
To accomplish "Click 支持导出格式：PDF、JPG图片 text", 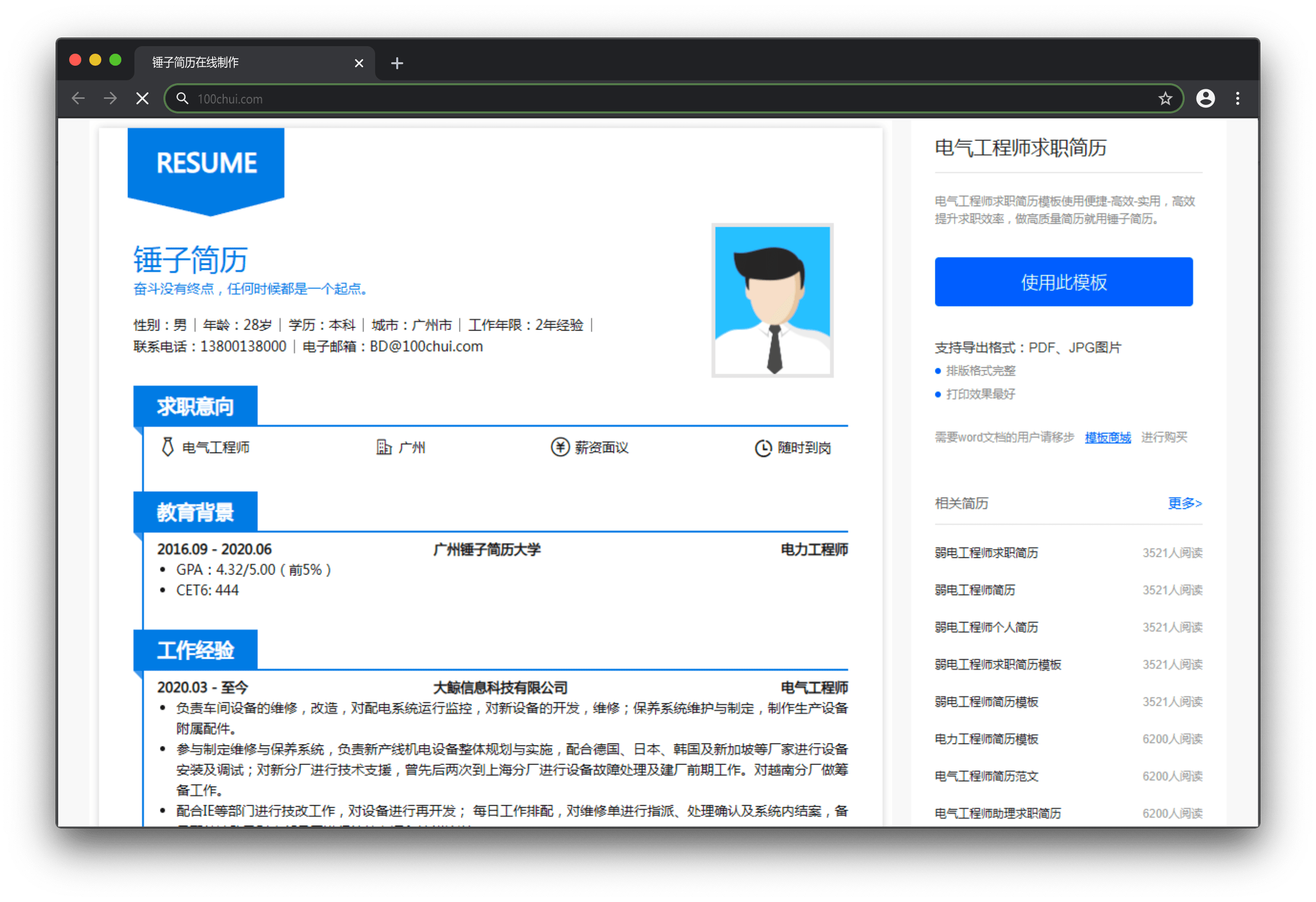I will (x=1028, y=347).
